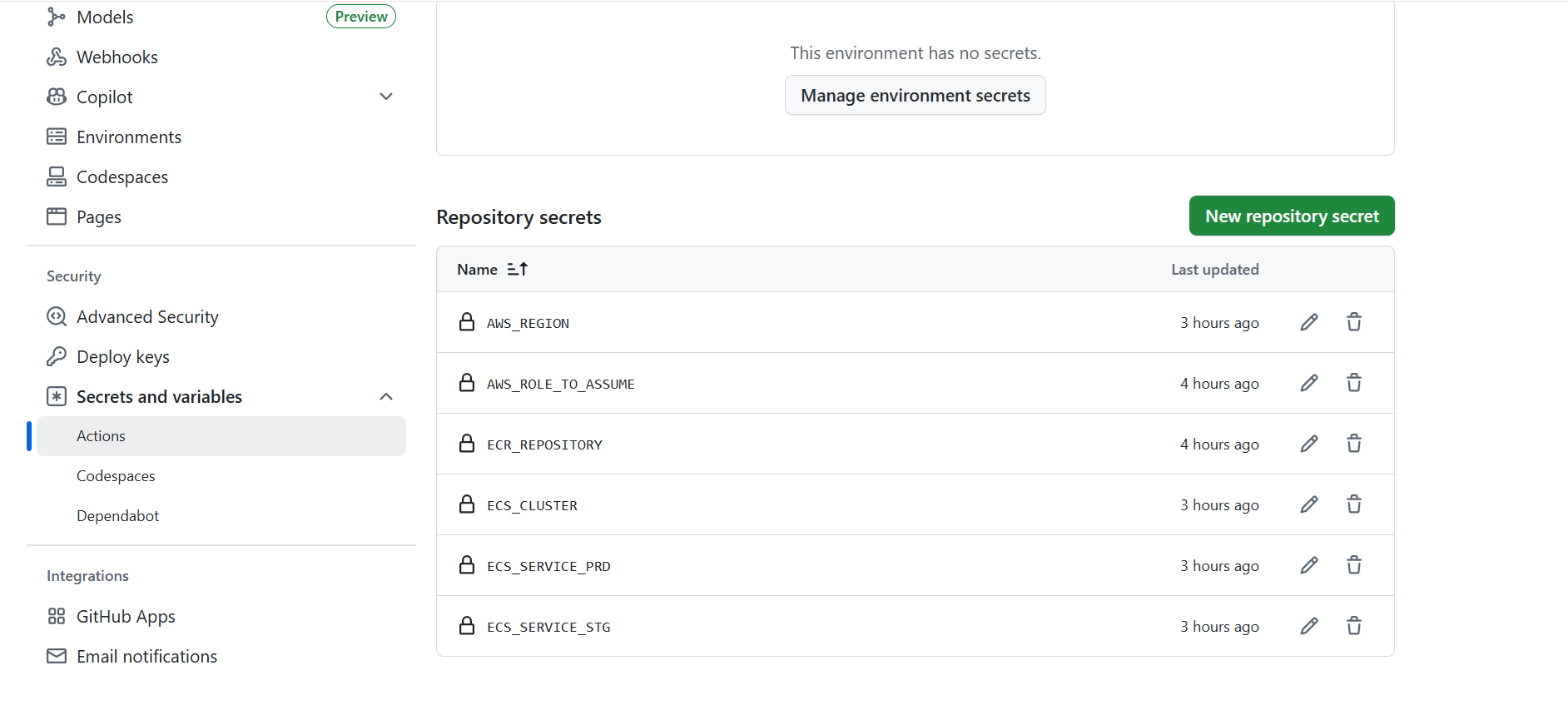
Task: Click the Codespaces icon in sidebar
Action: tap(57, 176)
